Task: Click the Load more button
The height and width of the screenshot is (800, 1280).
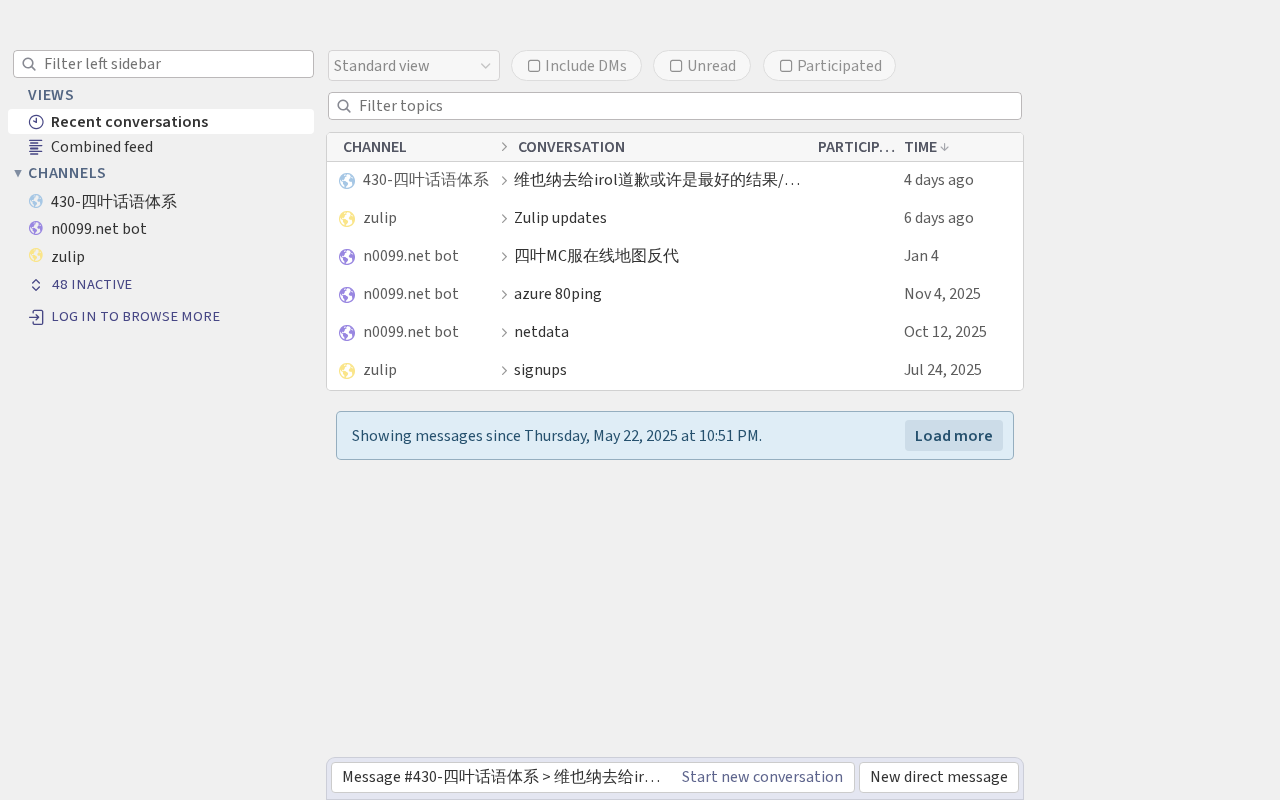Action: pyautogui.click(x=954, y=436)
